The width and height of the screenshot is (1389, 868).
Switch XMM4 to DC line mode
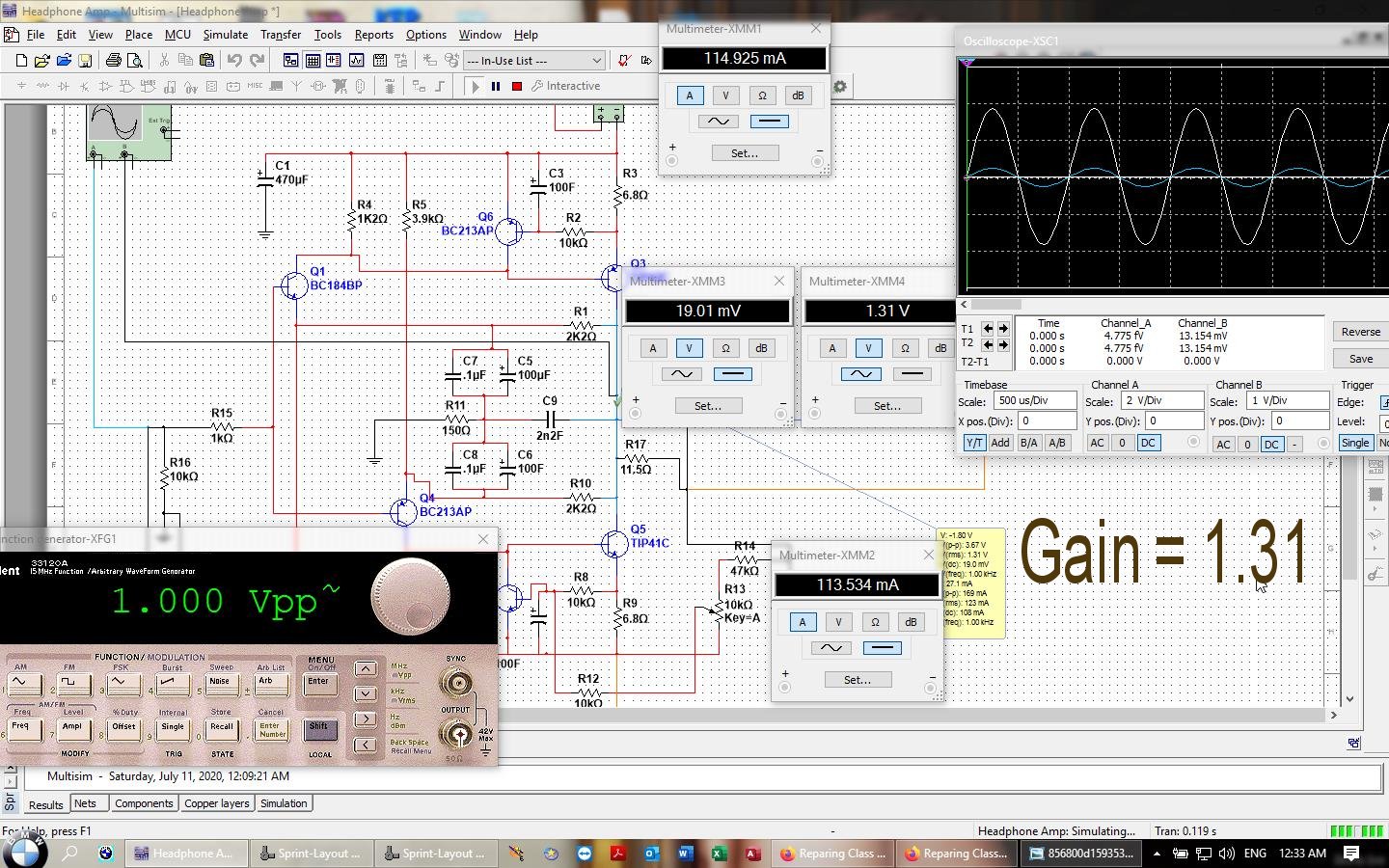tap(912, 374)
